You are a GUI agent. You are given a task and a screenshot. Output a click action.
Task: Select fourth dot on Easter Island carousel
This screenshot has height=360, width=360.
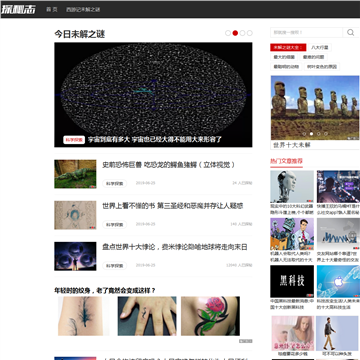tap(326, 134)
